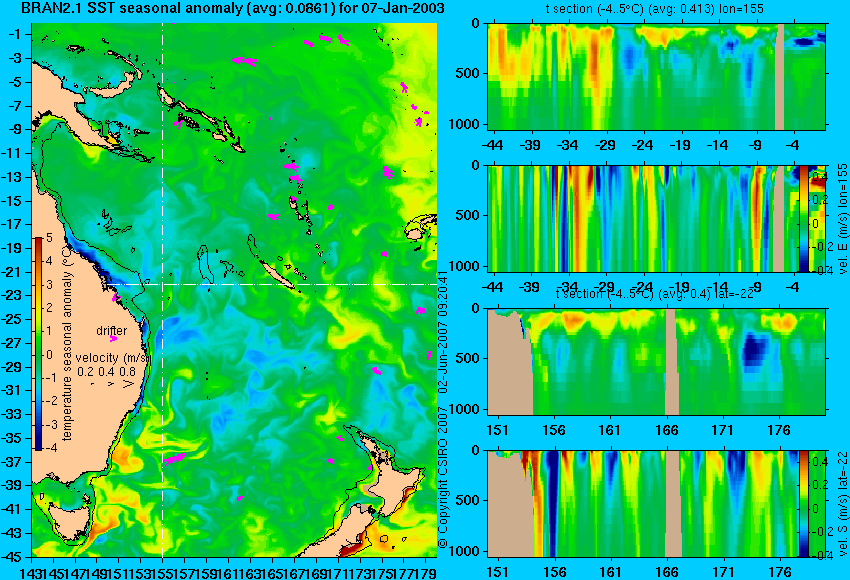Click the '5' value atop the temperature color bar
This screenshot has height=580, width=850.
point(49,237)
